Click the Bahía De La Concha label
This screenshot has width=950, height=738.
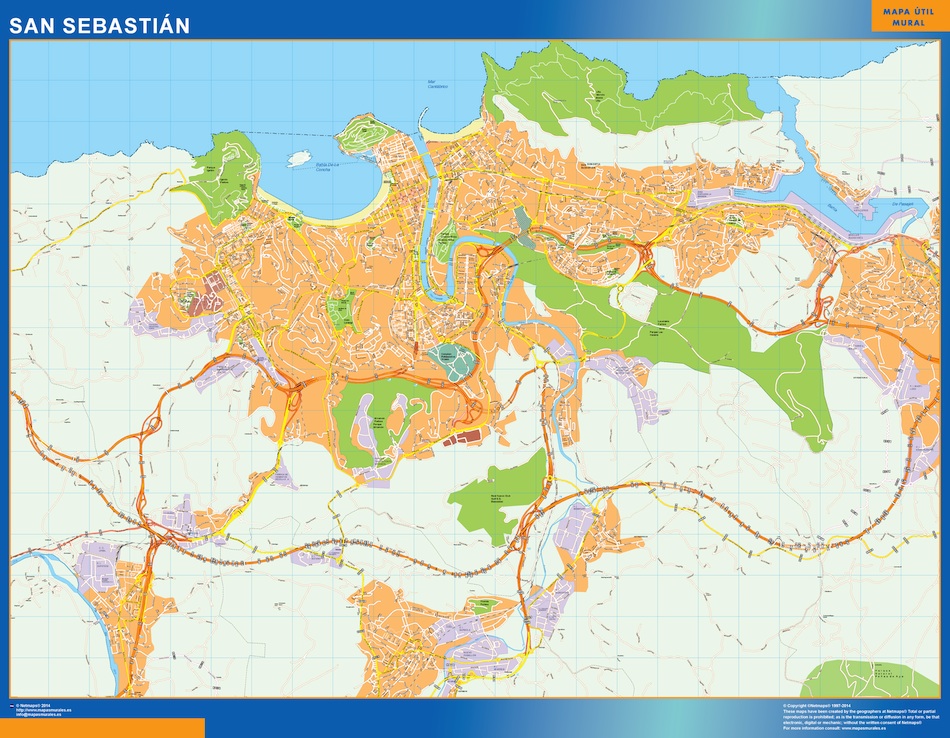(x=329, y=168)
